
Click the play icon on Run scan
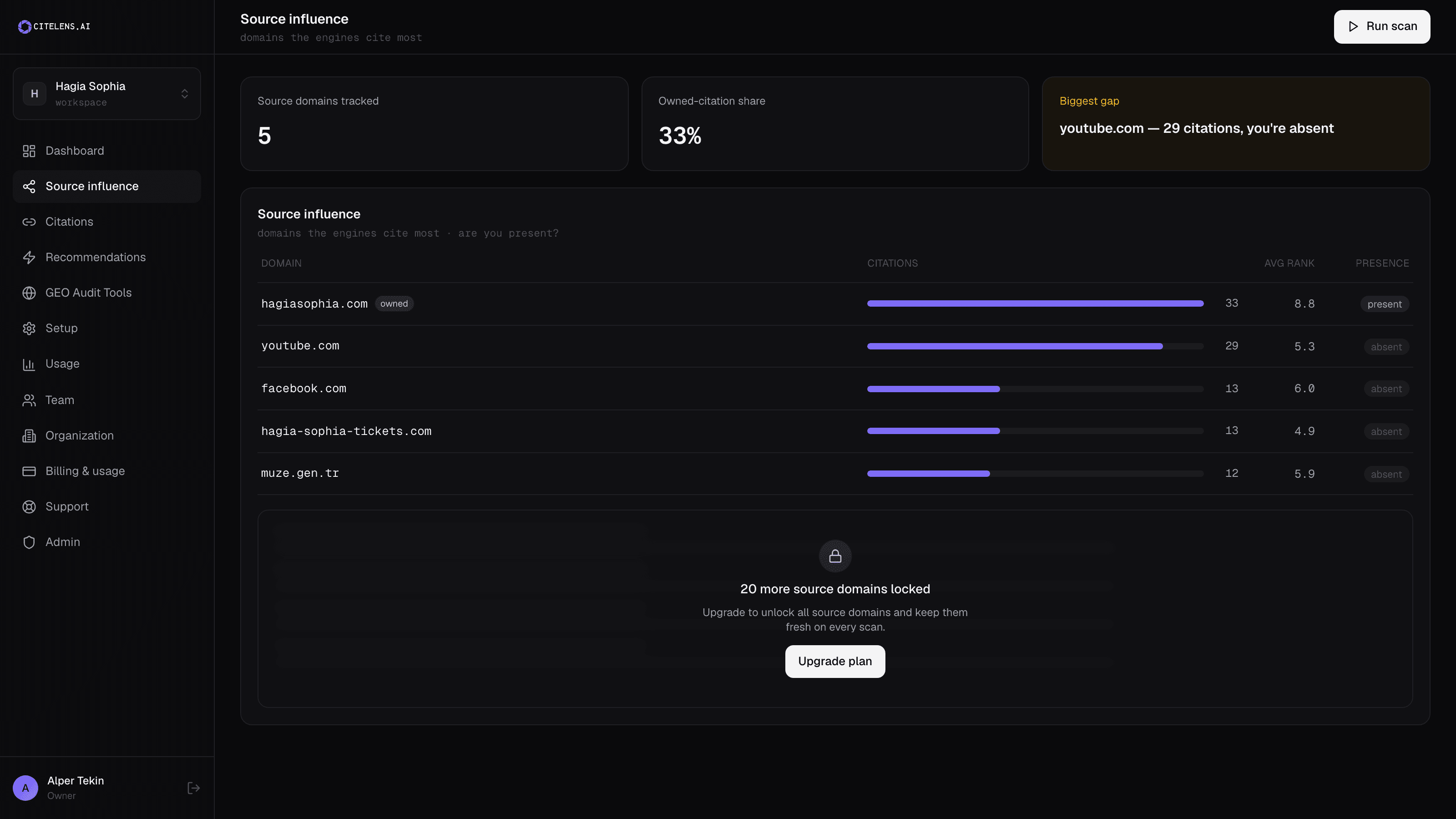[1353, 26]
